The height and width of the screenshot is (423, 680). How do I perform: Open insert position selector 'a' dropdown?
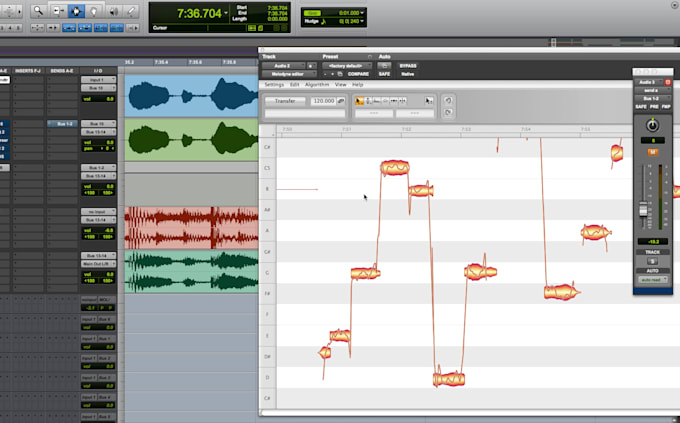point(311,66)
